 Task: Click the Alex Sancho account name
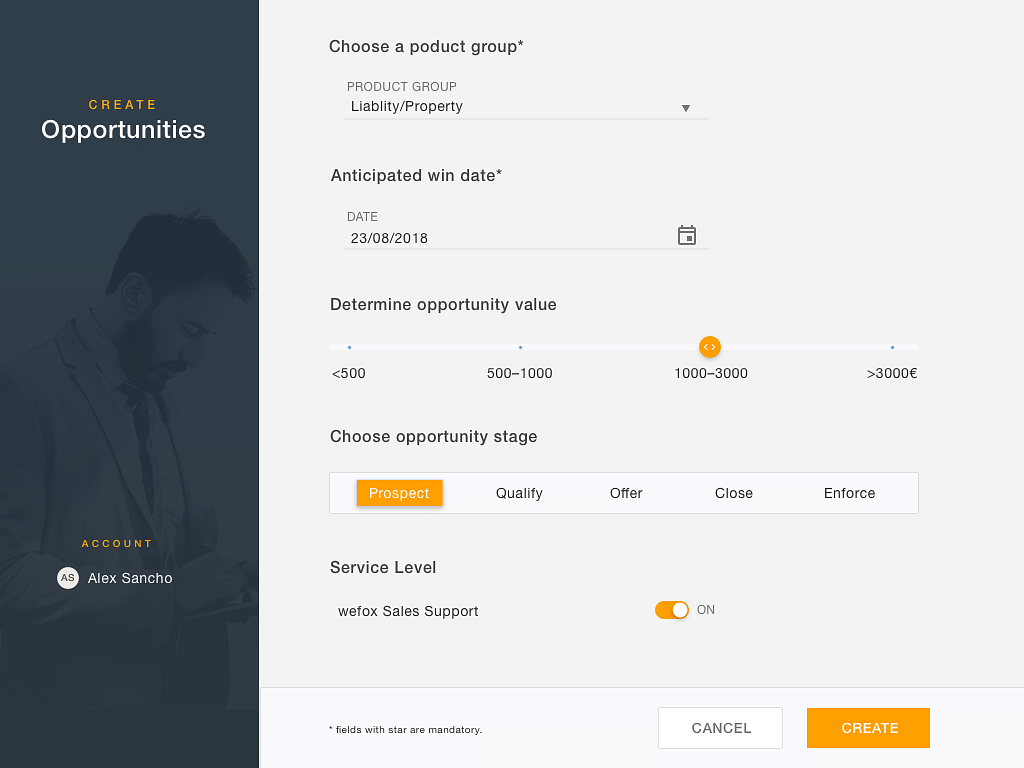130,578
